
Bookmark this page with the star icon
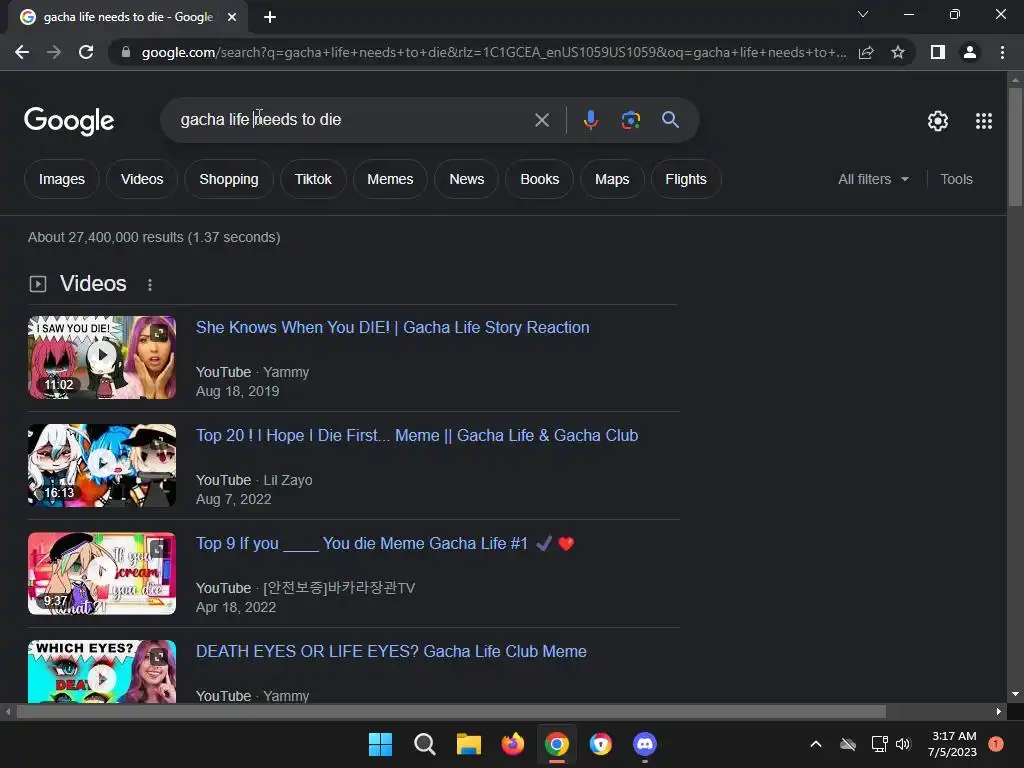898,52
